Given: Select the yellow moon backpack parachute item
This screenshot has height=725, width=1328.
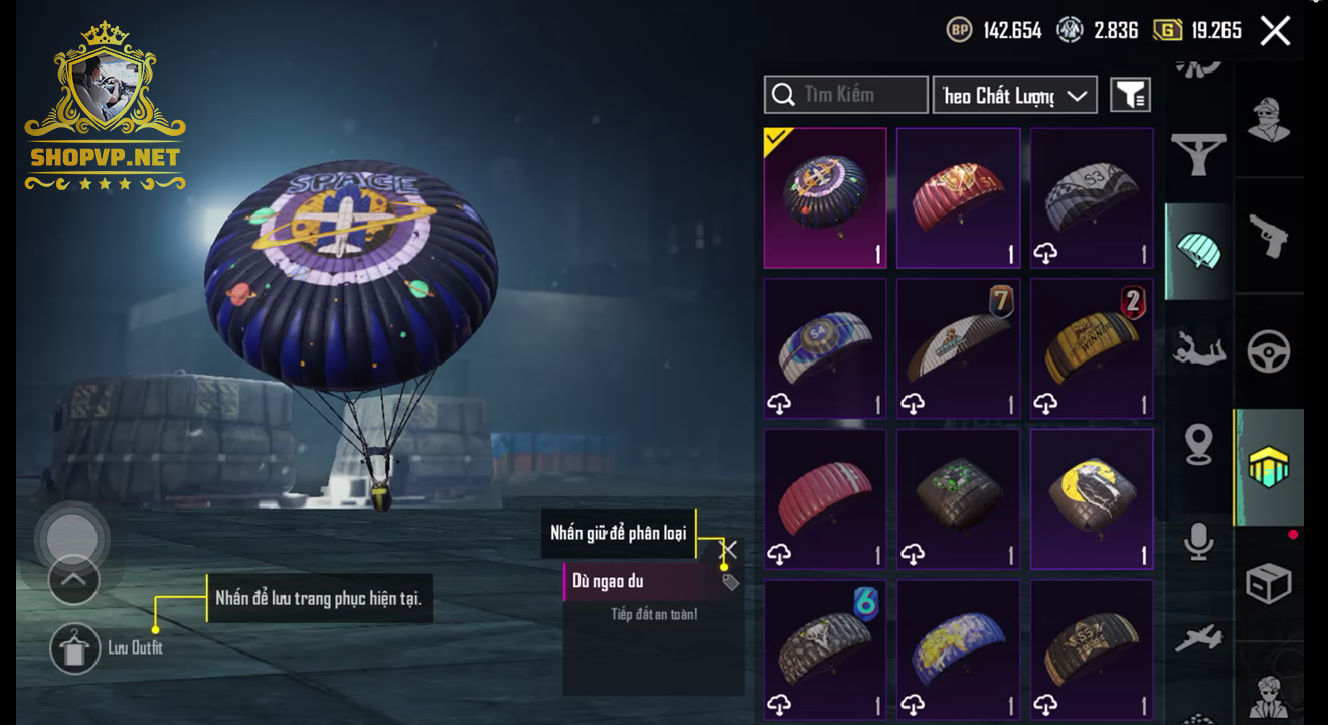Looking at the screenshot, I should point(1091,499).
